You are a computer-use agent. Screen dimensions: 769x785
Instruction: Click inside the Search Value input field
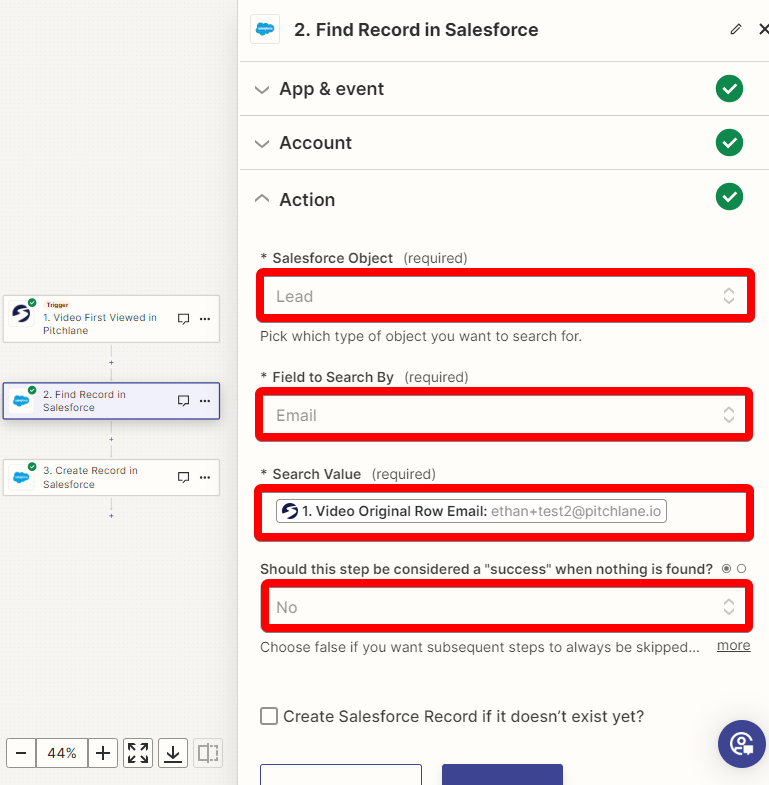(505, 512)
